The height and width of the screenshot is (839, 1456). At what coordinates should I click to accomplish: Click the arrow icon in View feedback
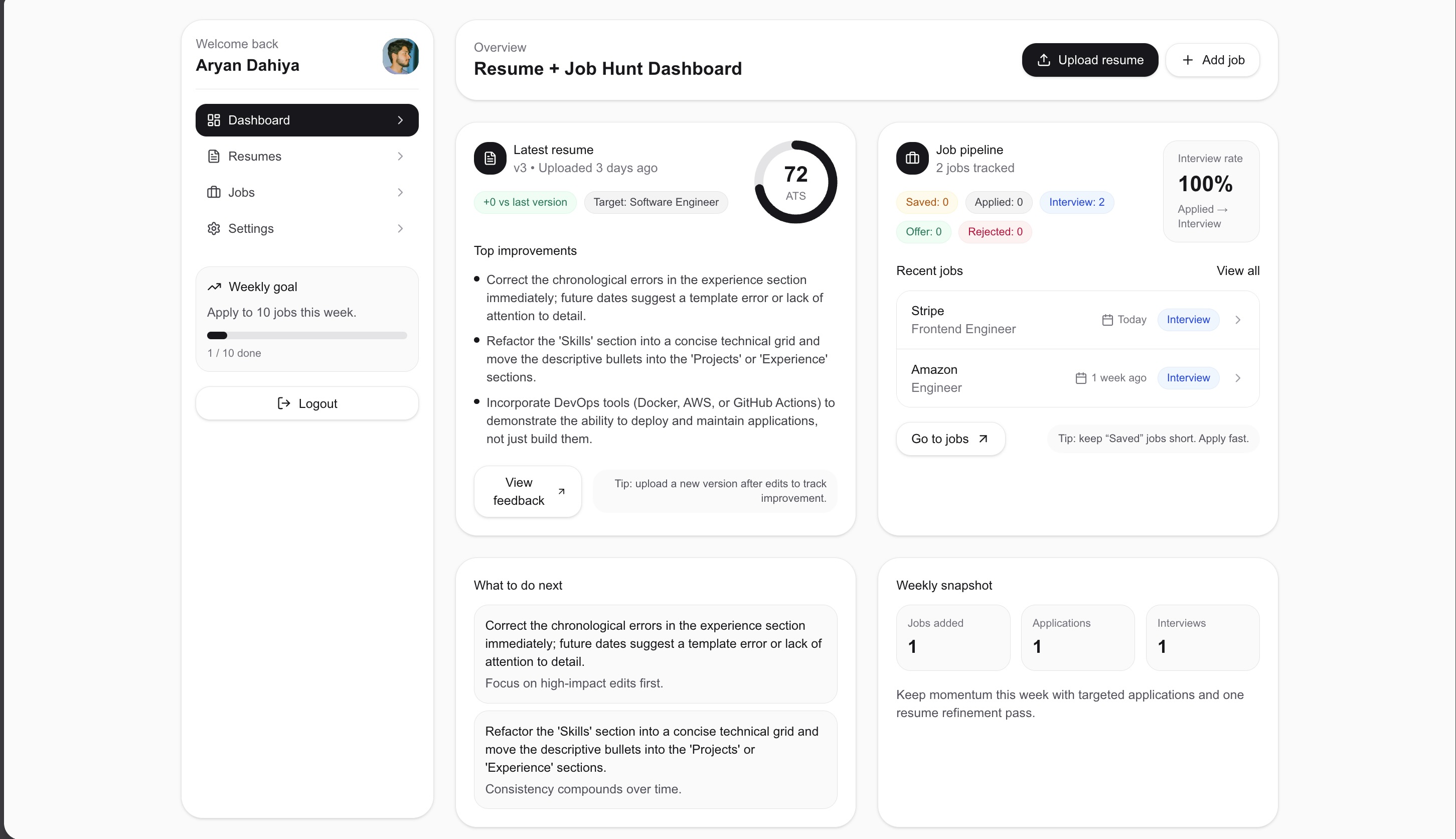pyautogui.click(x=562, y=492)
